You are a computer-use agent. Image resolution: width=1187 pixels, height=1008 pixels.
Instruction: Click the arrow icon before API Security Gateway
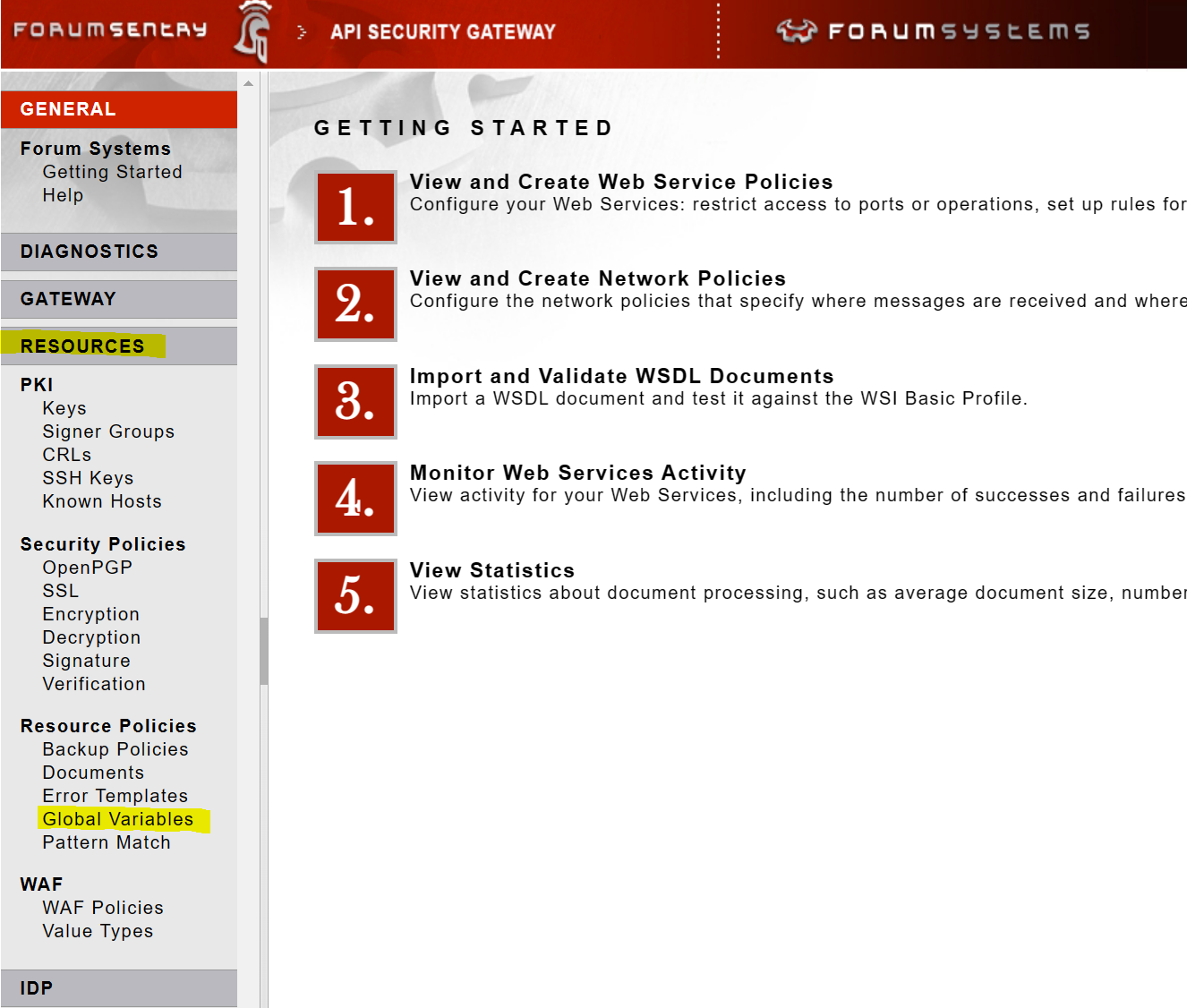tap(303, 32)
